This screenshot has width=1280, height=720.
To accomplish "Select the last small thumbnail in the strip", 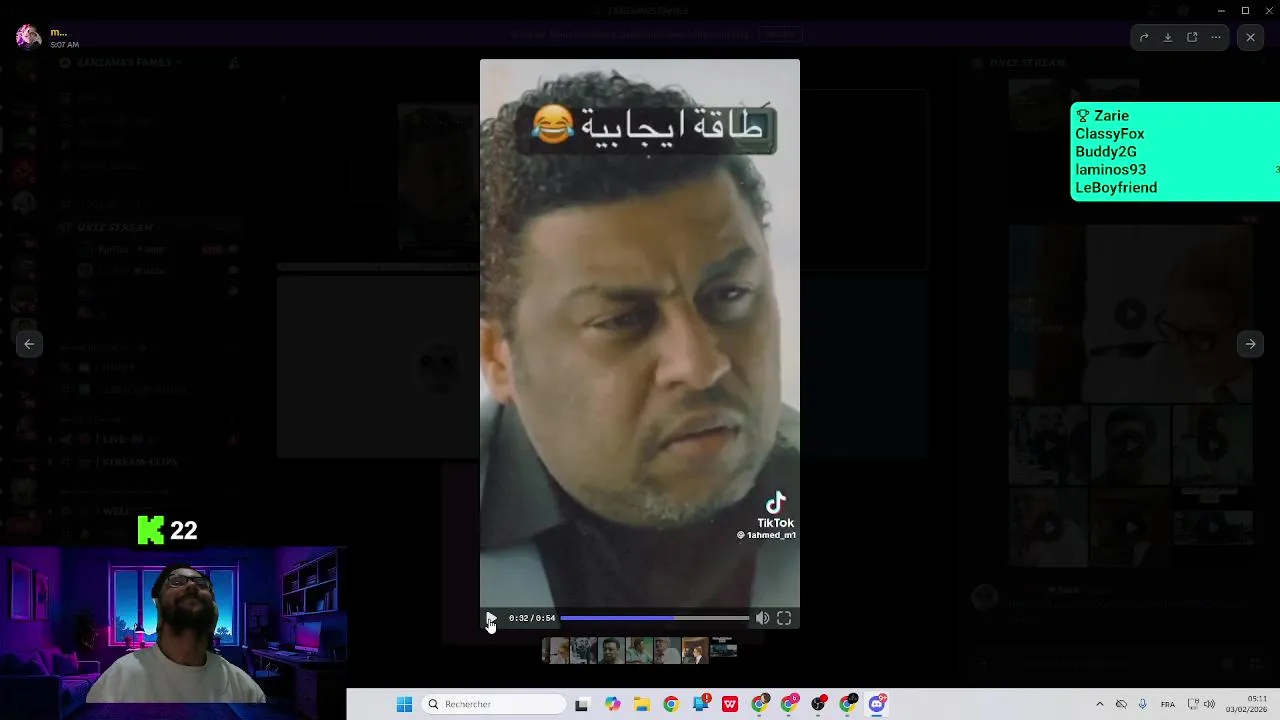I will coord(723,649).
